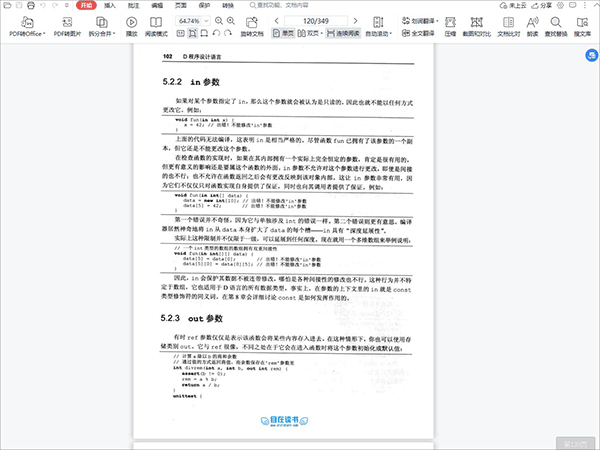Open 划词翻译 dropdown
This screenshot has width=600, height=450.
coord(420,21)
